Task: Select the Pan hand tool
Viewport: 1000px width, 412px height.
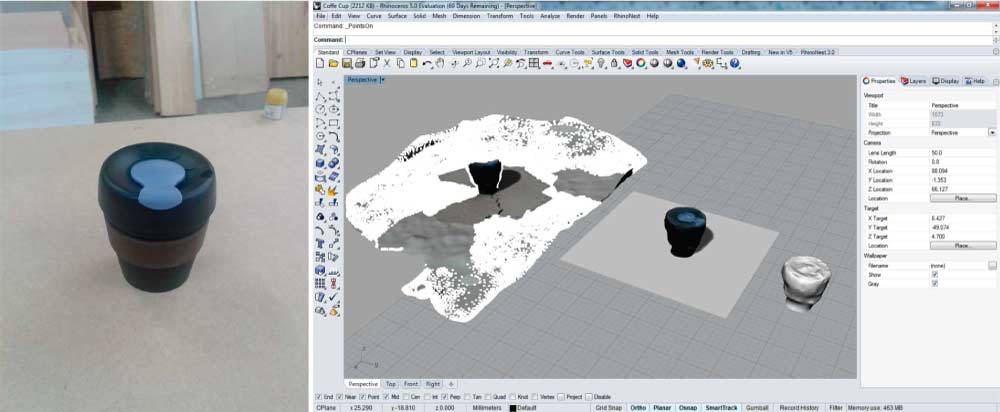Action: point(439,64)
